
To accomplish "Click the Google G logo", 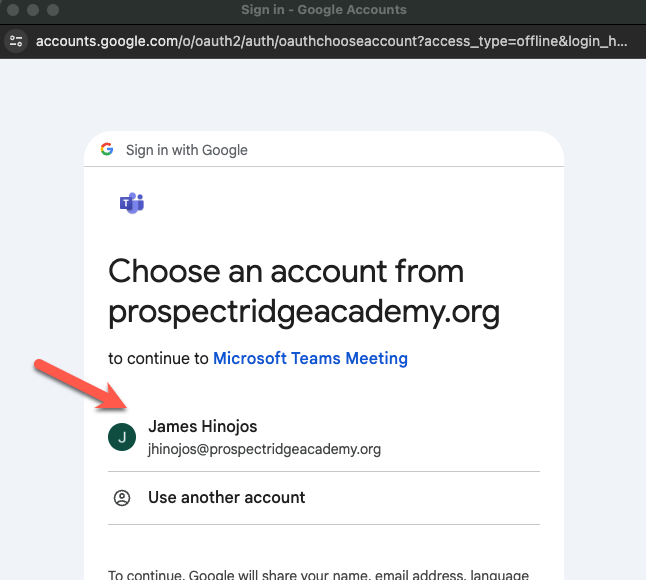I will coord(107,149).
